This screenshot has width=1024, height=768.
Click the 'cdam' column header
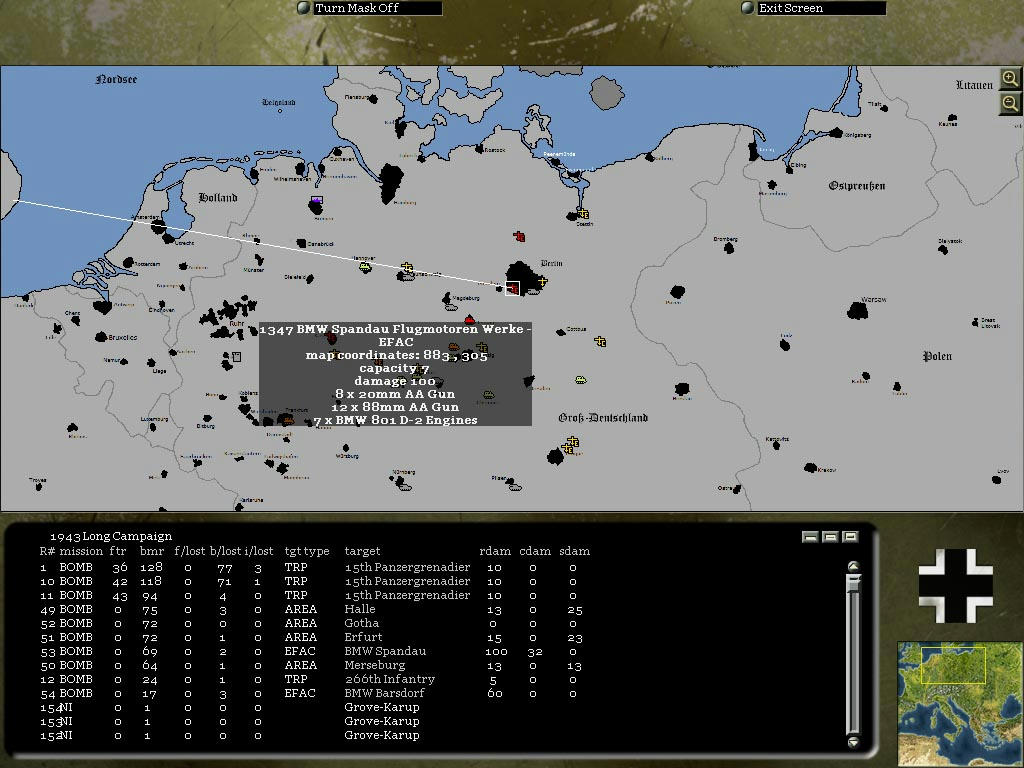pos(535,551)
